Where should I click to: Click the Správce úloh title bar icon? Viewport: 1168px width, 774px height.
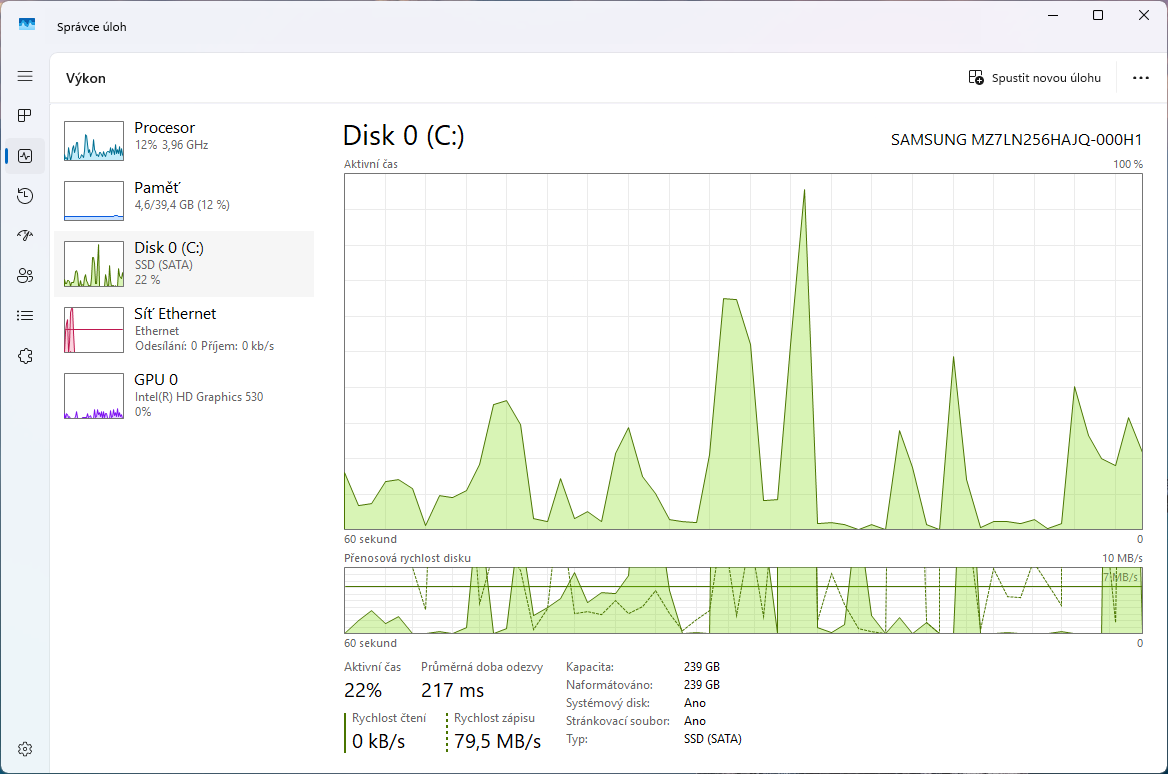[x=27, y=26]
